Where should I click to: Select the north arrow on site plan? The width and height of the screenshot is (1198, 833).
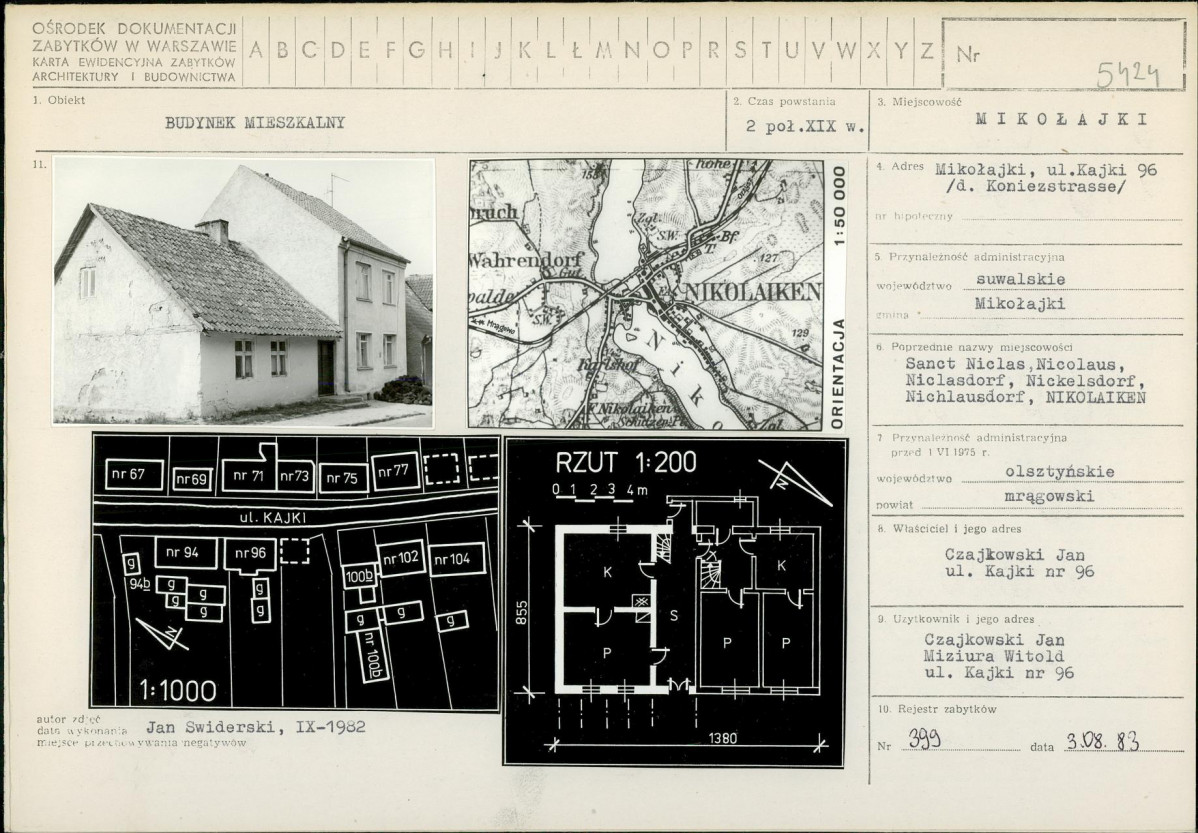(162, 634)
